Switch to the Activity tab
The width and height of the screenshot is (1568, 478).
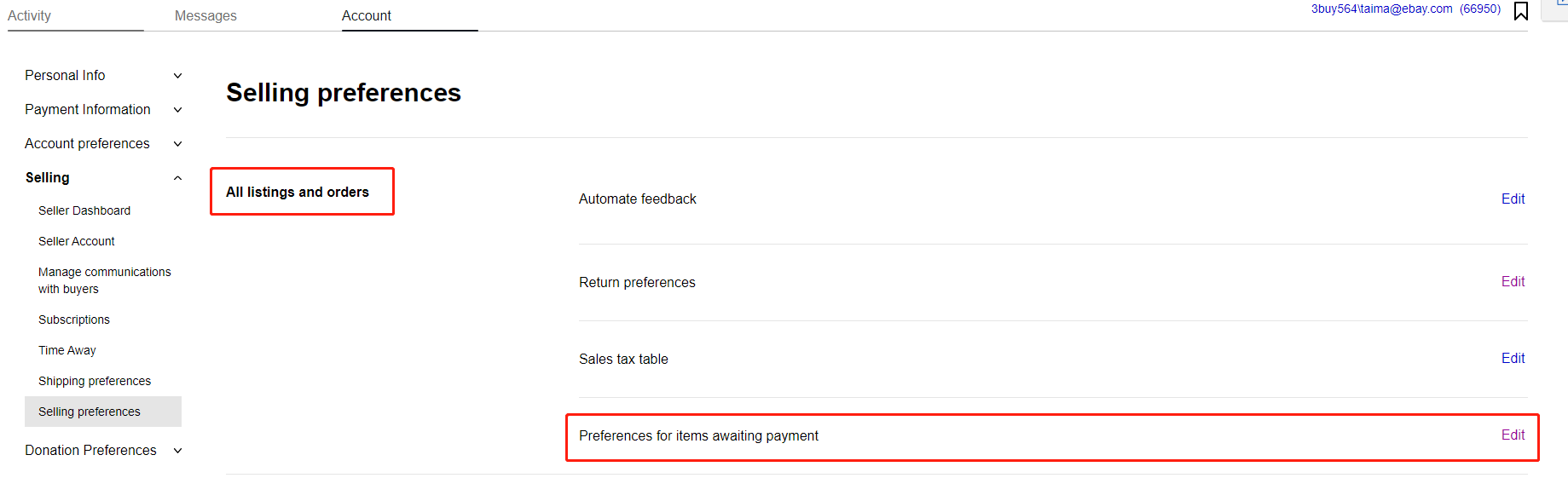[30, 15]
